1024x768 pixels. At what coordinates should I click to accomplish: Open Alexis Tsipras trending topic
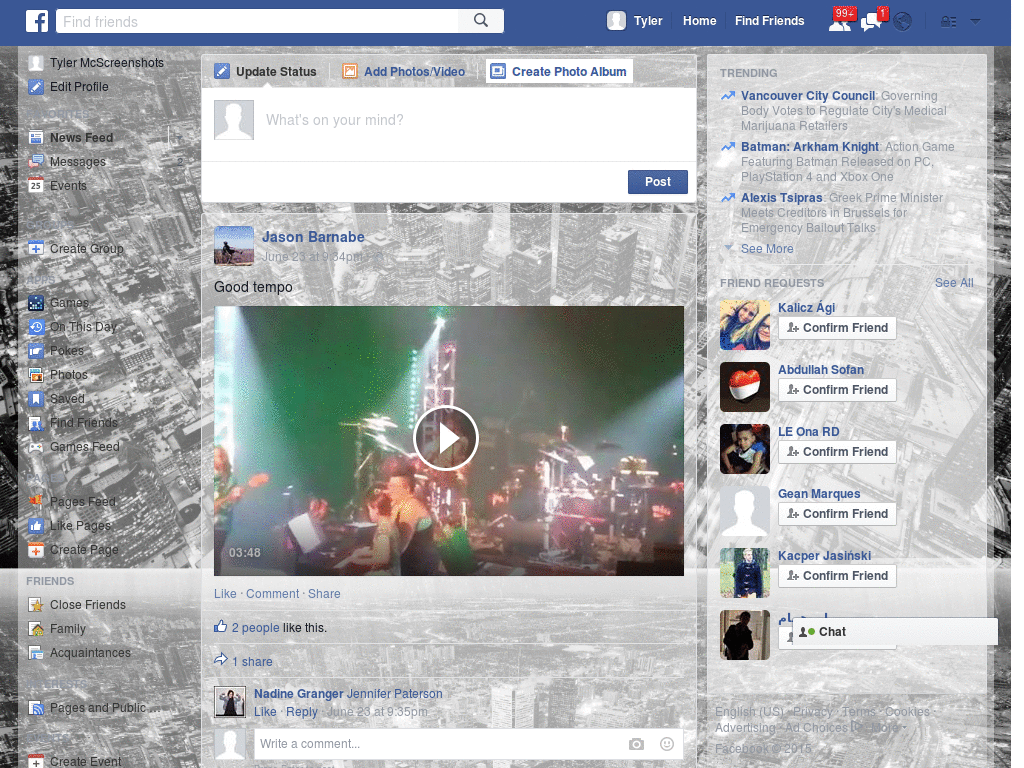[781, 197]
